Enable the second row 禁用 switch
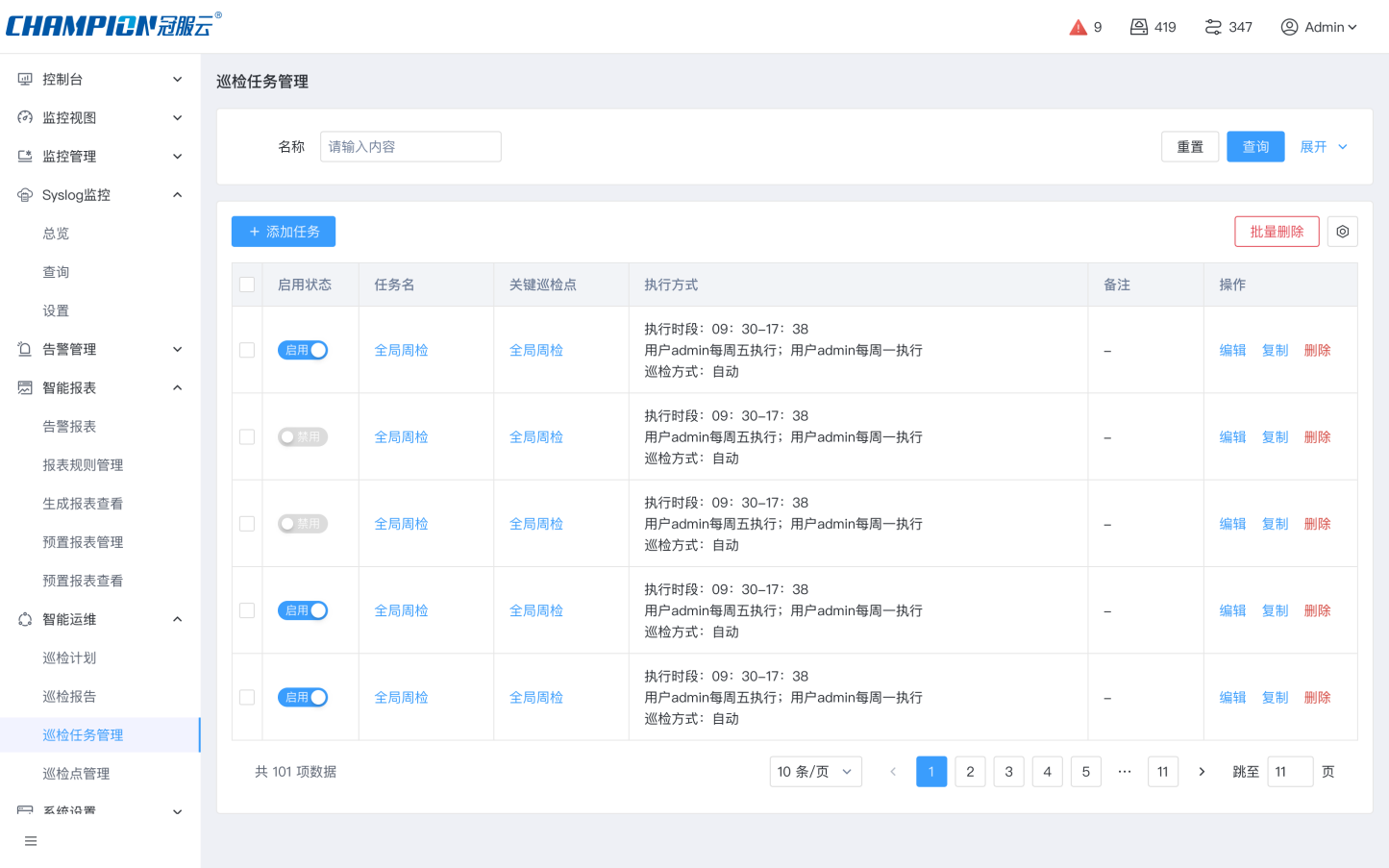 click(x=303, y=436)
